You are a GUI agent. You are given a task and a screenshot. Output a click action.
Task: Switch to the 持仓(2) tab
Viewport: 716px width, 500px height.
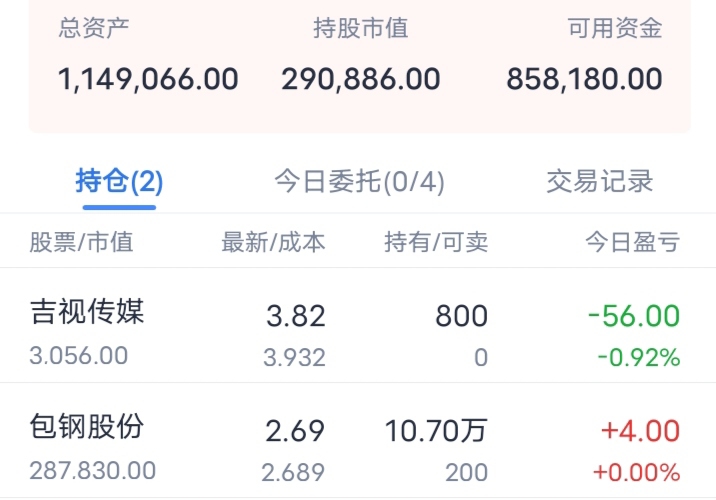[x=119, y=182]
